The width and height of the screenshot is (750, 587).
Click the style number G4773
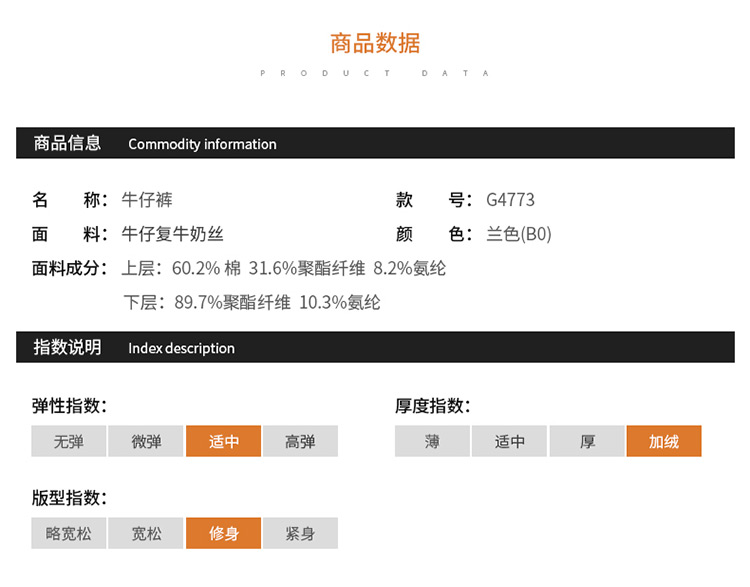coord(510,200)
